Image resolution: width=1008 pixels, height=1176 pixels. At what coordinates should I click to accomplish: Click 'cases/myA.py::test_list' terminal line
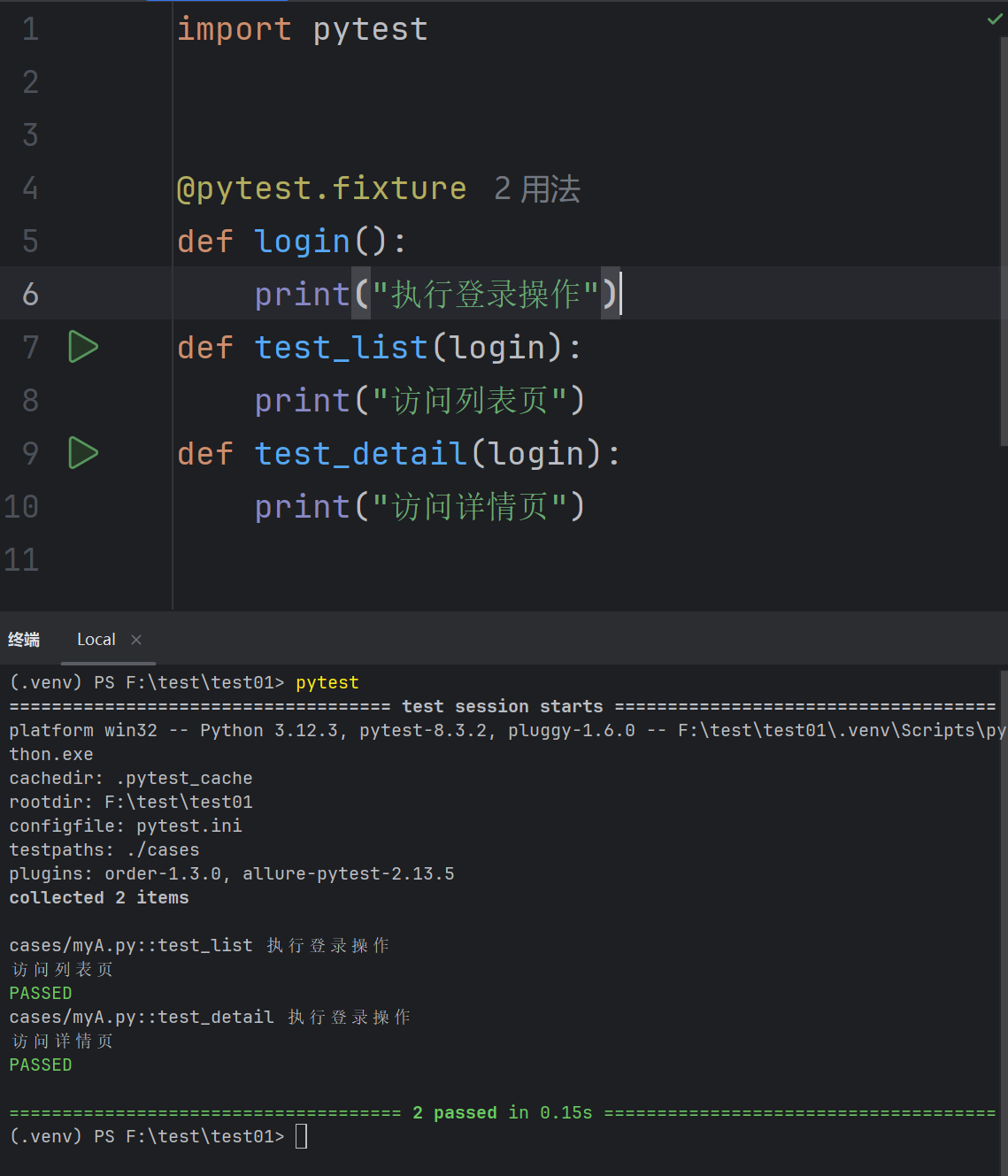(x=131, y=945)
